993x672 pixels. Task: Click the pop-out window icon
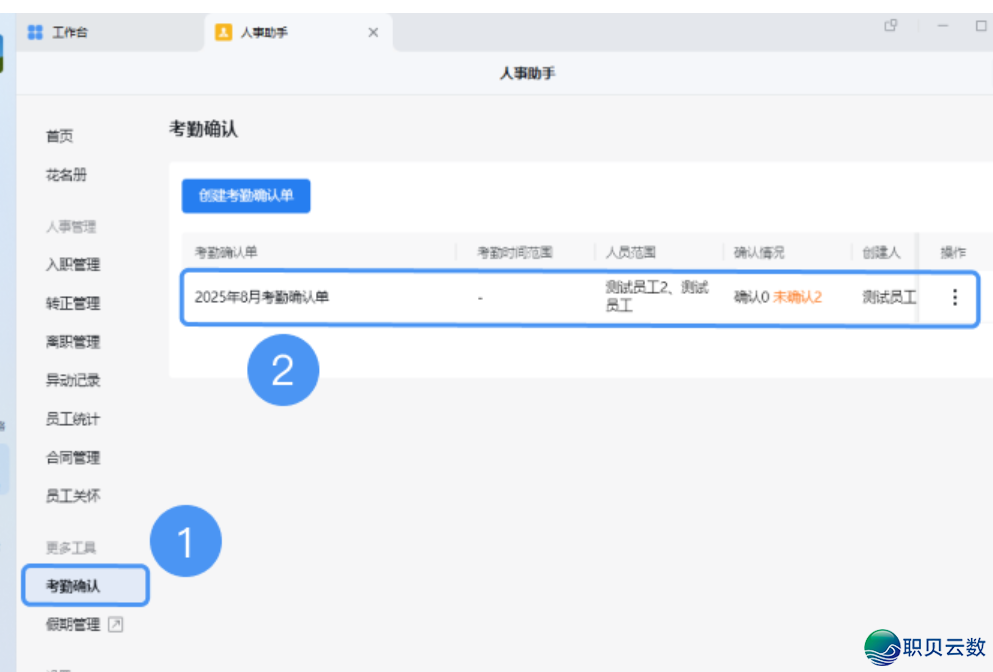(x=890, y=26)
